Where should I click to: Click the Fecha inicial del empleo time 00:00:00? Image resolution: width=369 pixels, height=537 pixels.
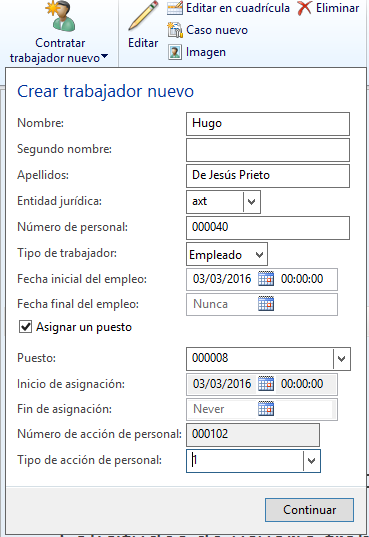(x=302, y=279)
